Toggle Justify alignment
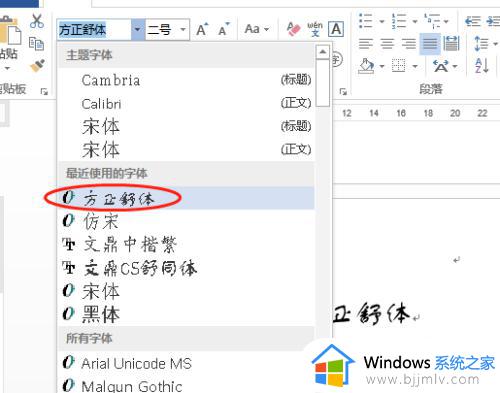The width and height of the screenshot is (500, 393). point(430,44)
